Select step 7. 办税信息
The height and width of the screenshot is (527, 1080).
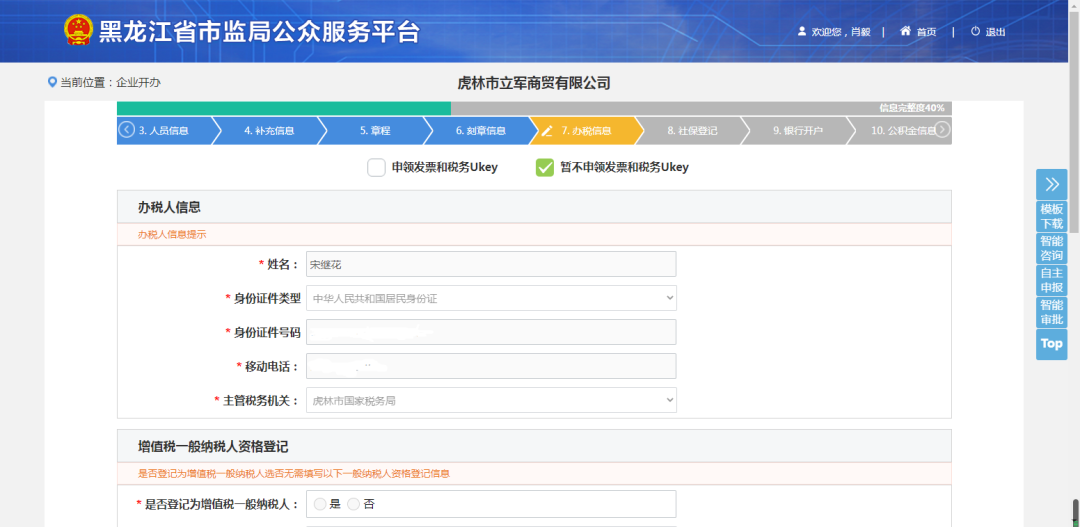[x=586, y=131]
